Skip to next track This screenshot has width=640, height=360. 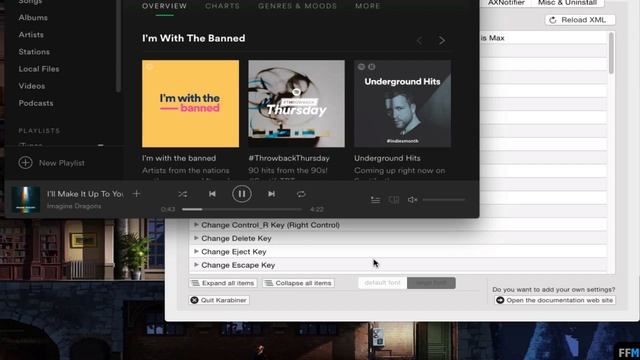coord(271,194)
